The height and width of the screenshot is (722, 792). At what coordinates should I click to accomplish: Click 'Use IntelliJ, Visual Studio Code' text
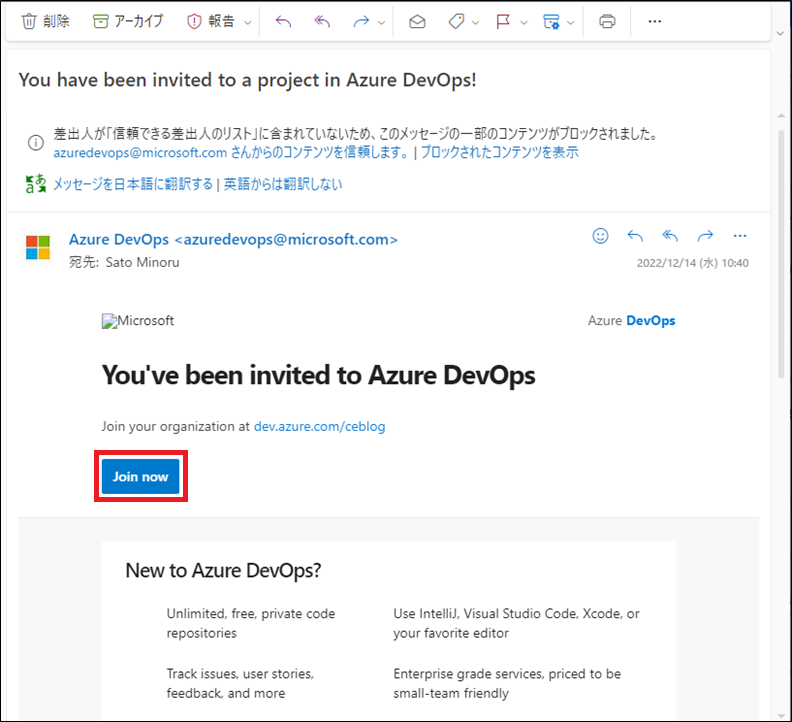click(516, 623)
